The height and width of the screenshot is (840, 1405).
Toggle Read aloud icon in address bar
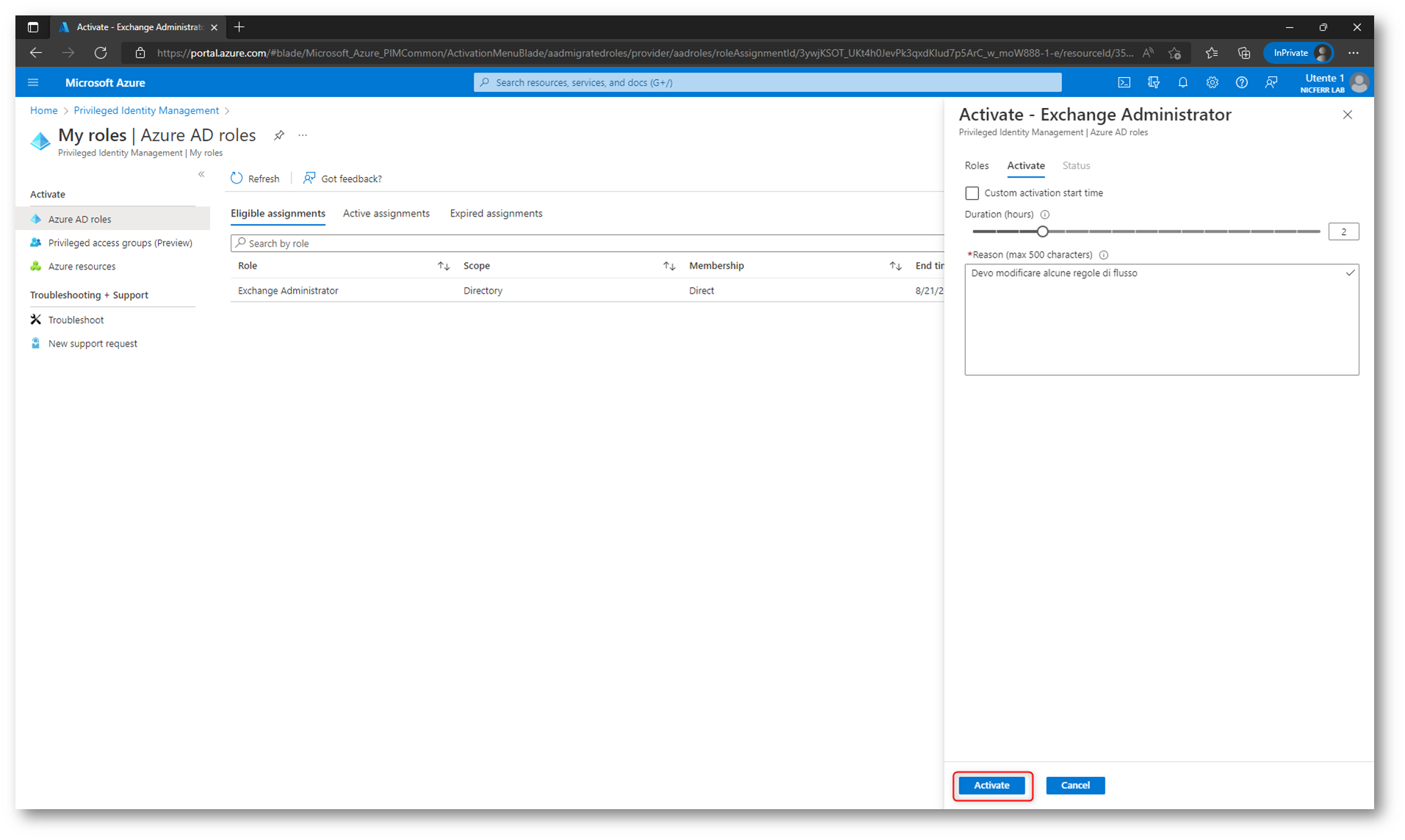click(1148, 53)
